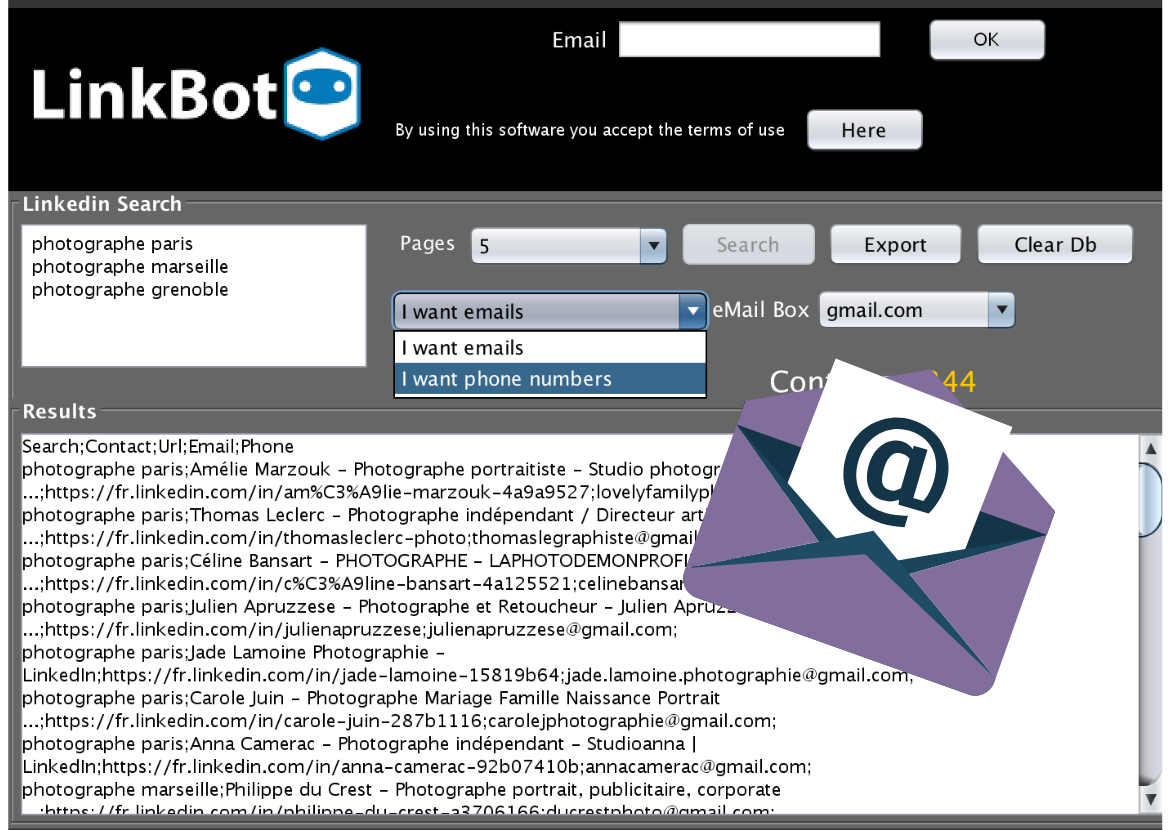This screenshot has height=830, width=1172.
Task: Choose 'I want emails' from the list
Action: (549, 348)
